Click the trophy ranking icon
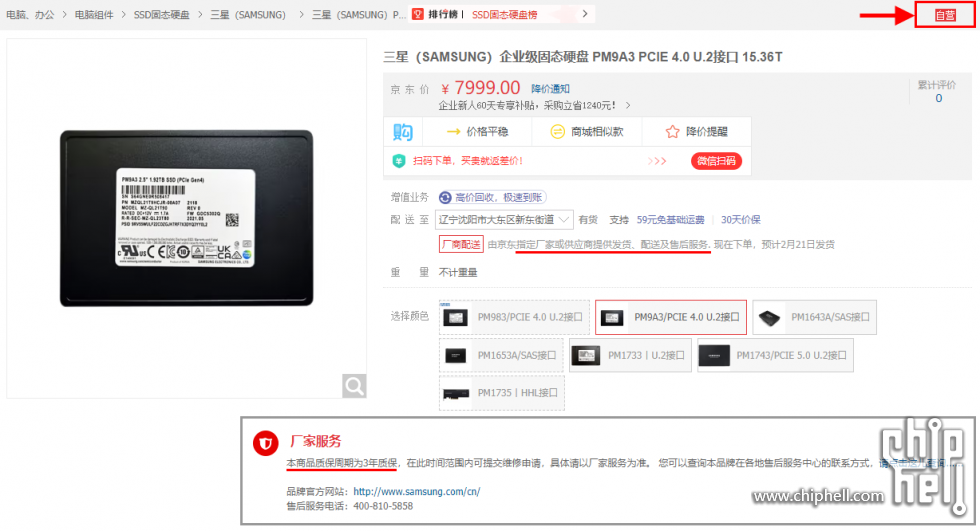This screenshot has width=980, height=531. coord(418,14)
